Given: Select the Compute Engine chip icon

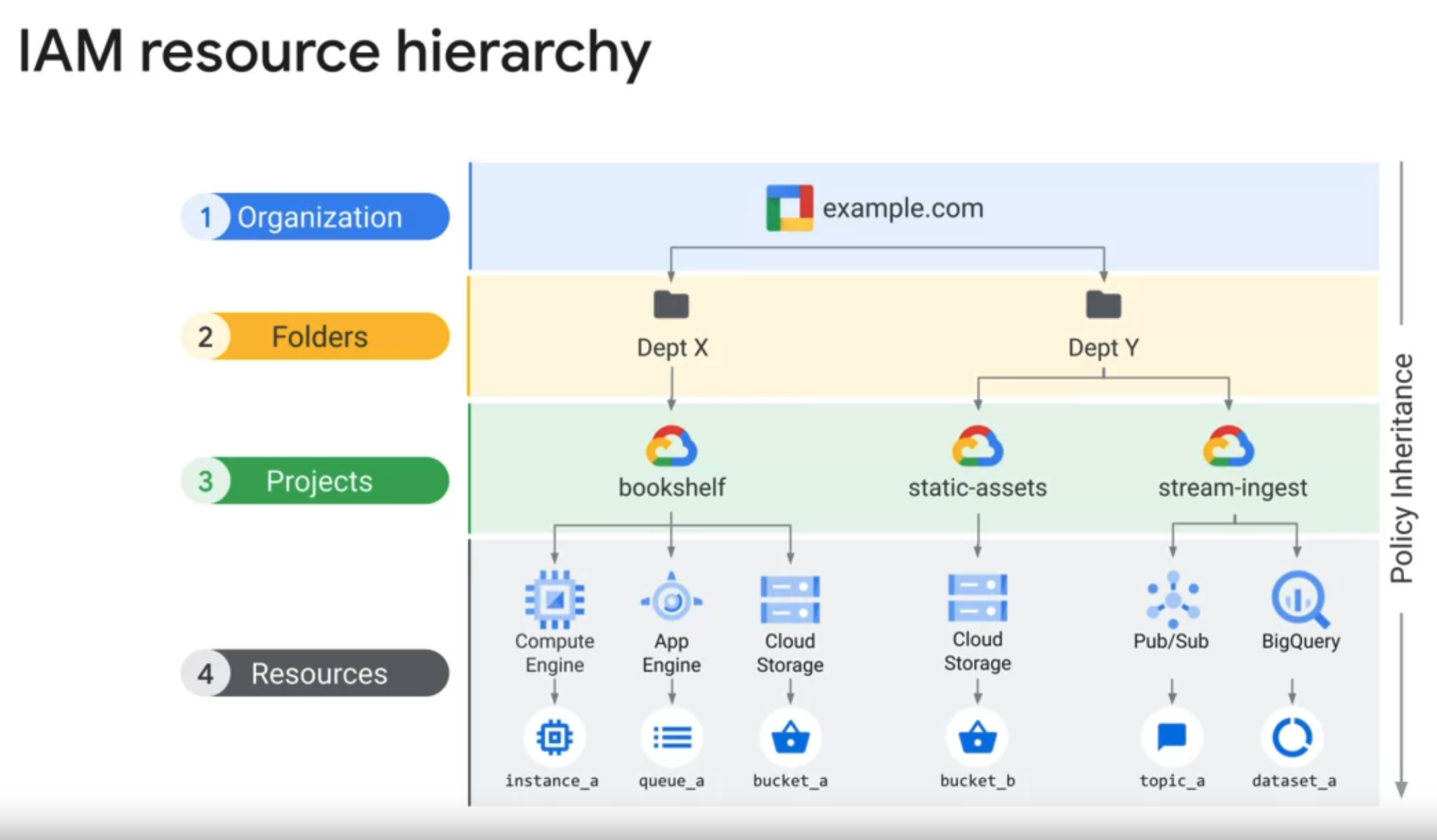Looking at the screenshot, I should [555, 599].
